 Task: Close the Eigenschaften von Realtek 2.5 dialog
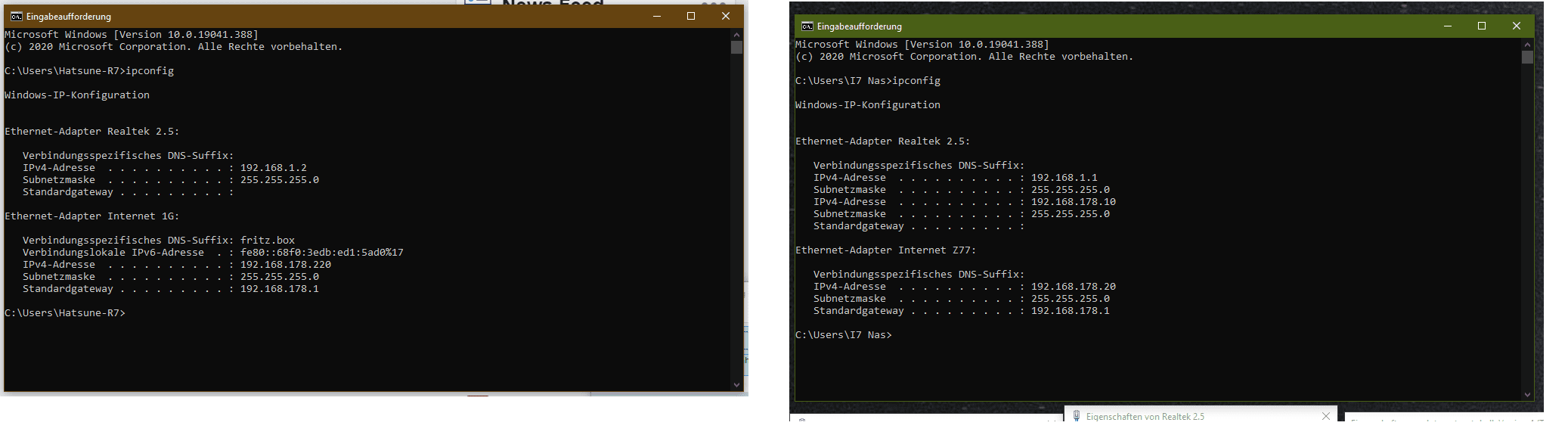click(1325, 416)
